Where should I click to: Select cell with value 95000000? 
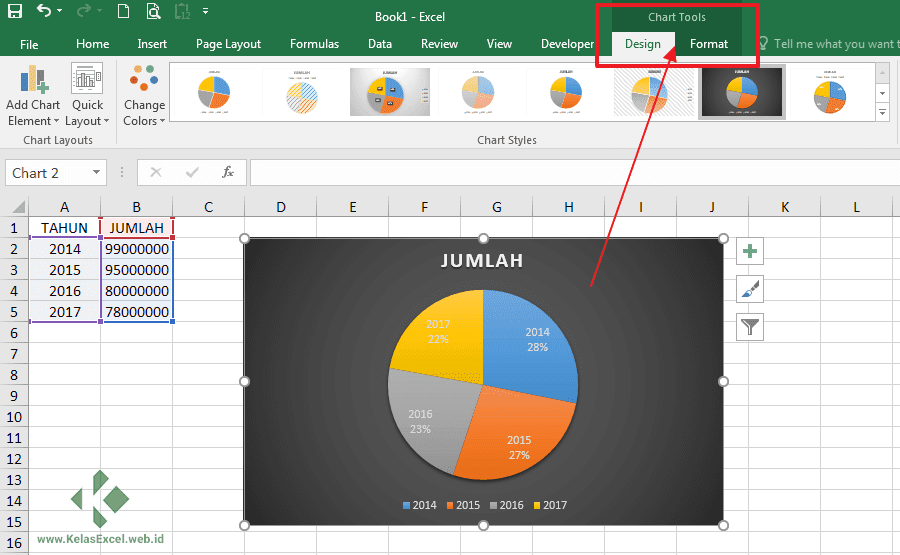(x=137, y=270)
